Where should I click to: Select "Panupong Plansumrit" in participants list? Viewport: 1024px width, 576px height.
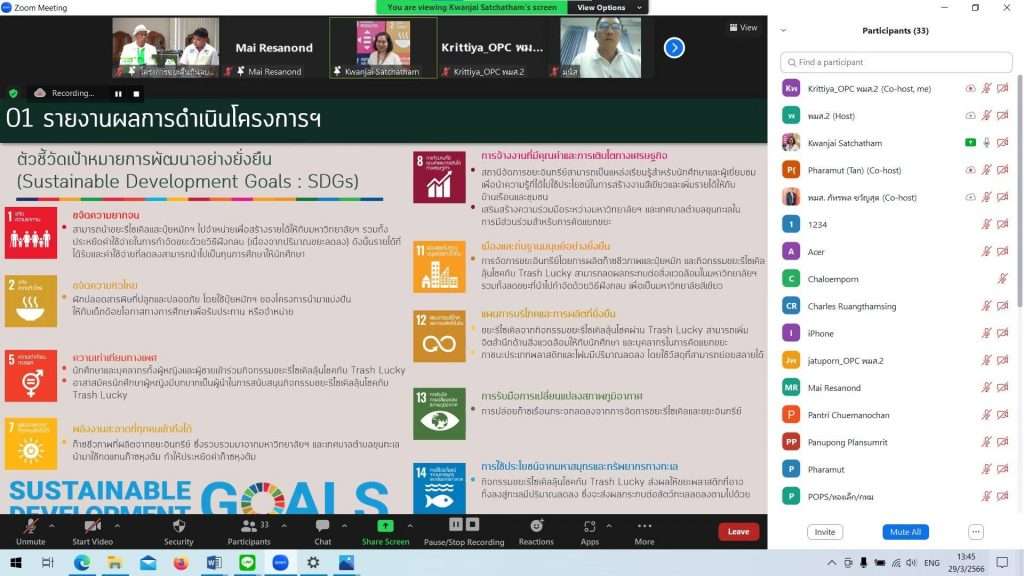[847, 442]
